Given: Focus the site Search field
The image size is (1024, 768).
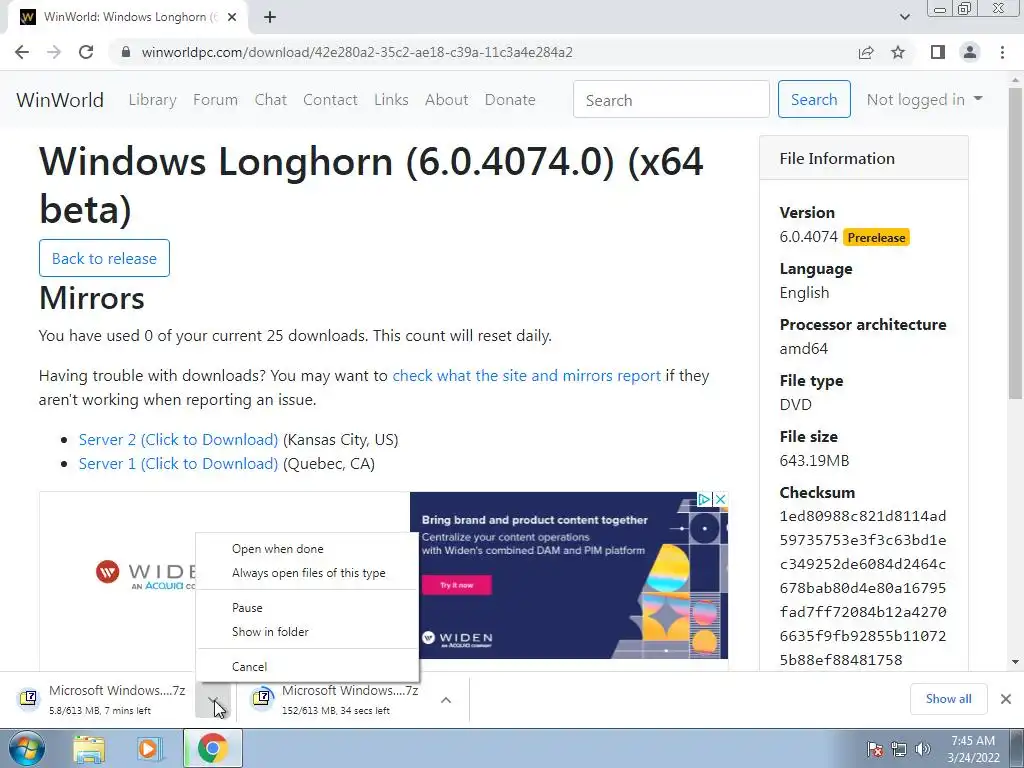Looking at the screenshot, I should 671,99.
